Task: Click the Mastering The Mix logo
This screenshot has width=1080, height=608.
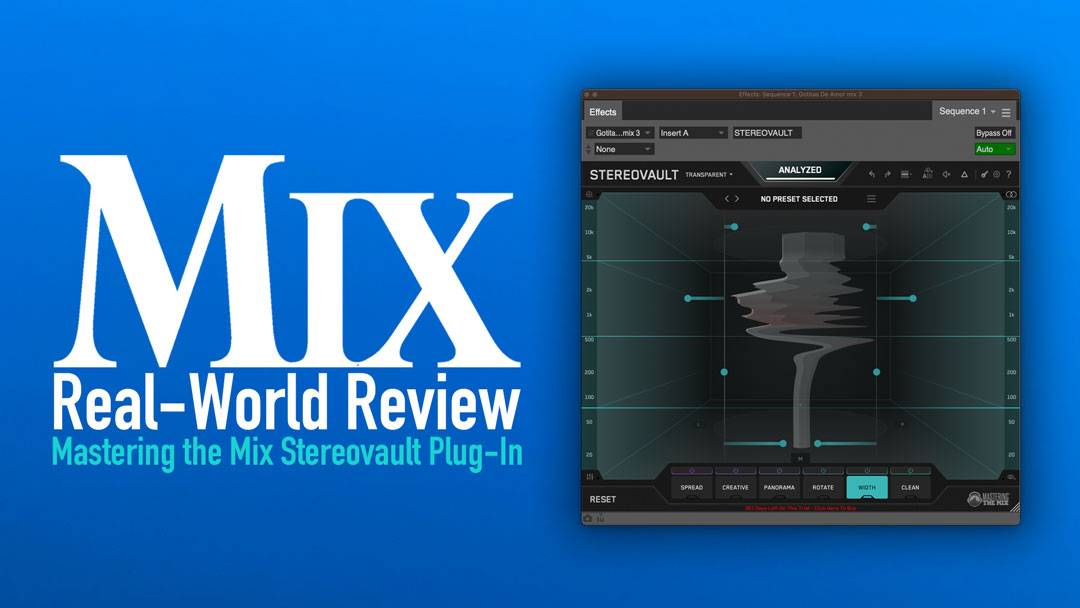Action: [988, 499]
